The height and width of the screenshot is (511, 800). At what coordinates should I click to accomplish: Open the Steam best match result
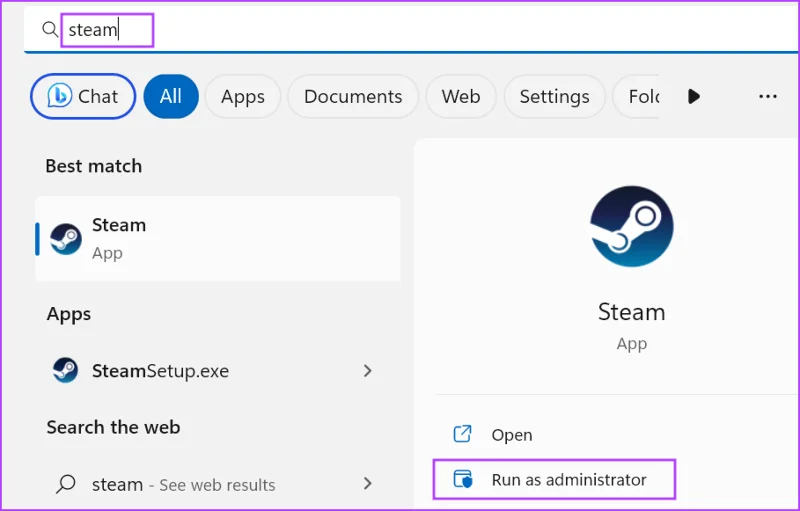pos(218,239)
